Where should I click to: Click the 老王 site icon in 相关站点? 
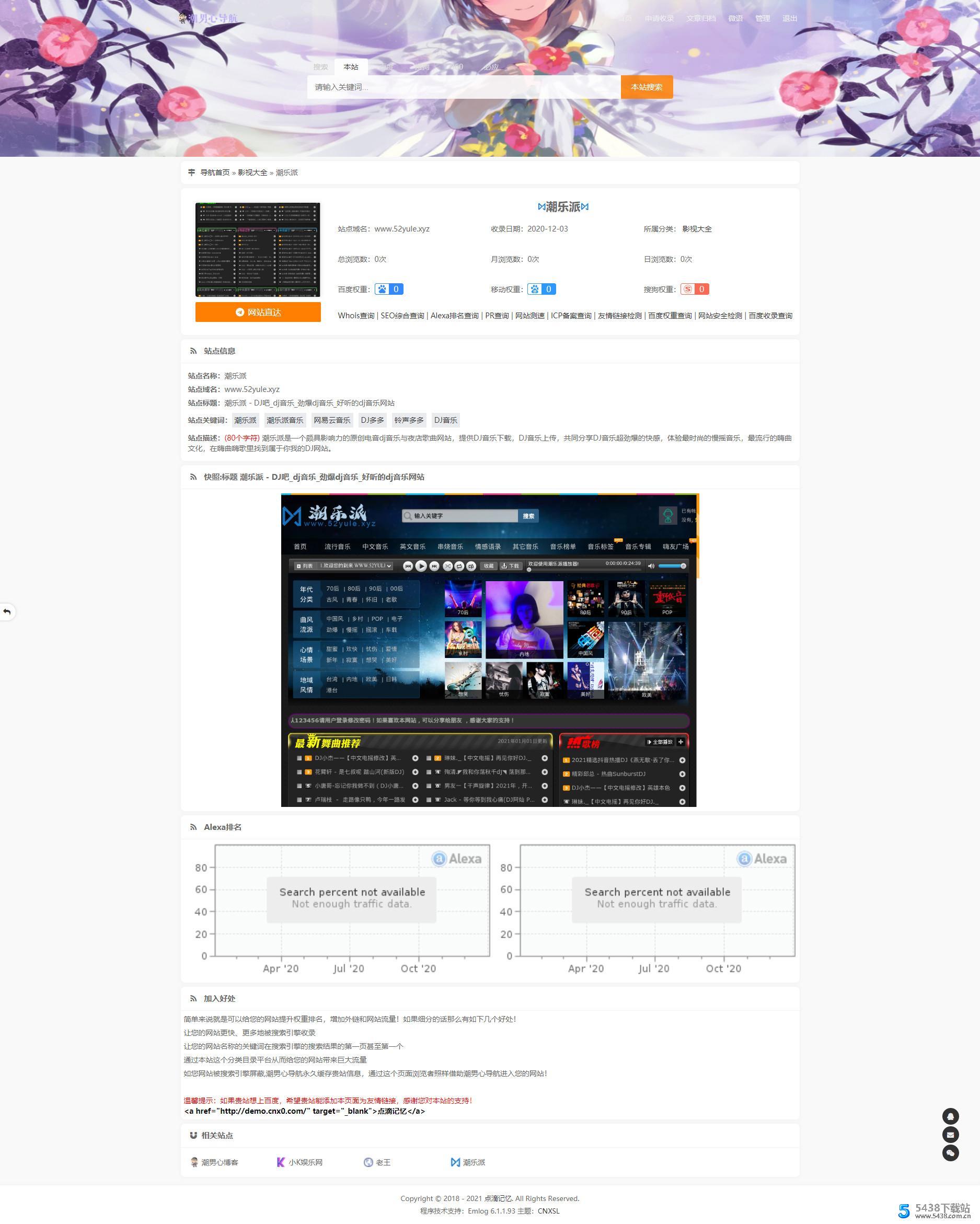pyautogui.click(x=368, y=1162)
